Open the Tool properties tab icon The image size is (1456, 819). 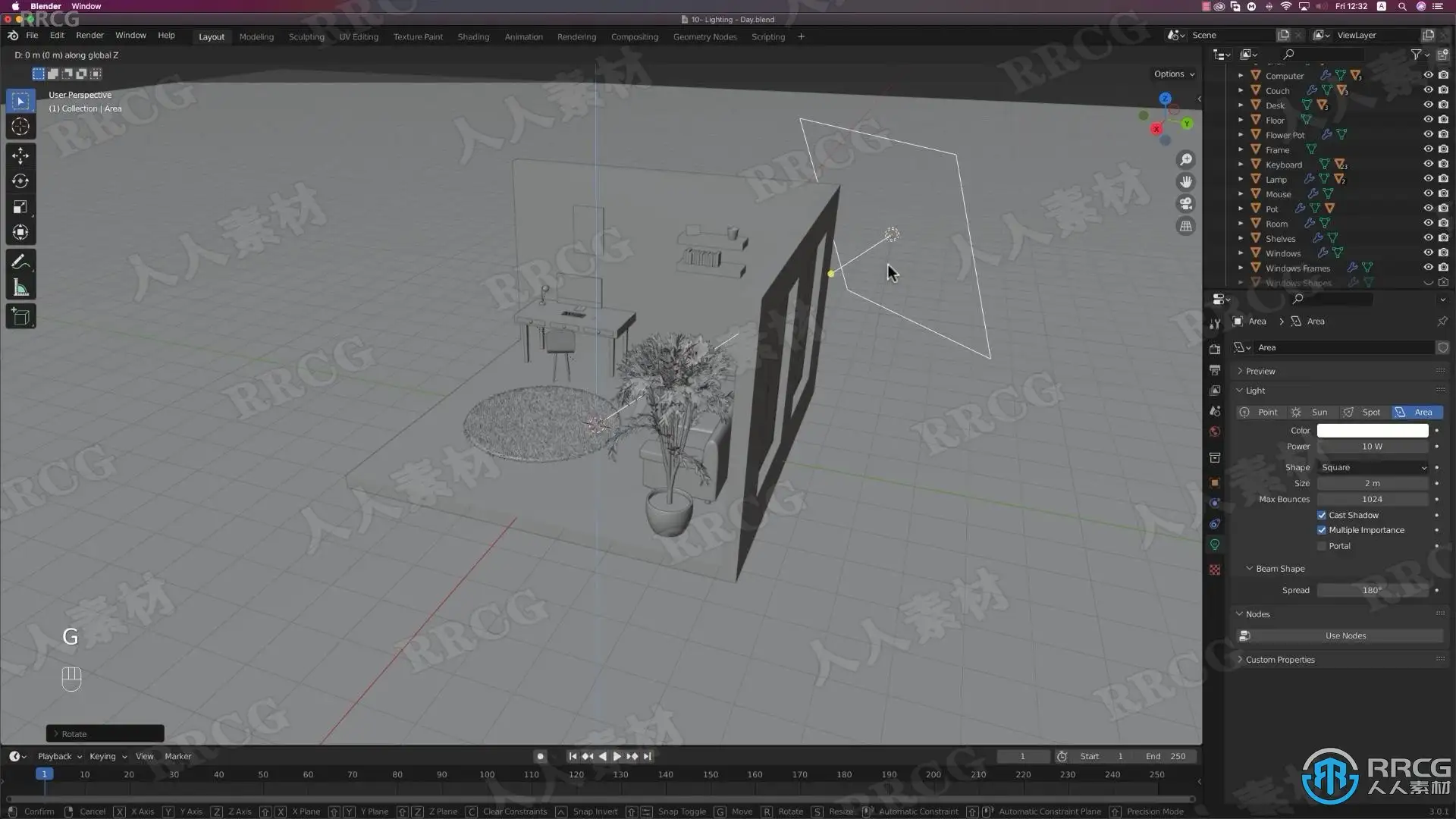click(1215, 324)
